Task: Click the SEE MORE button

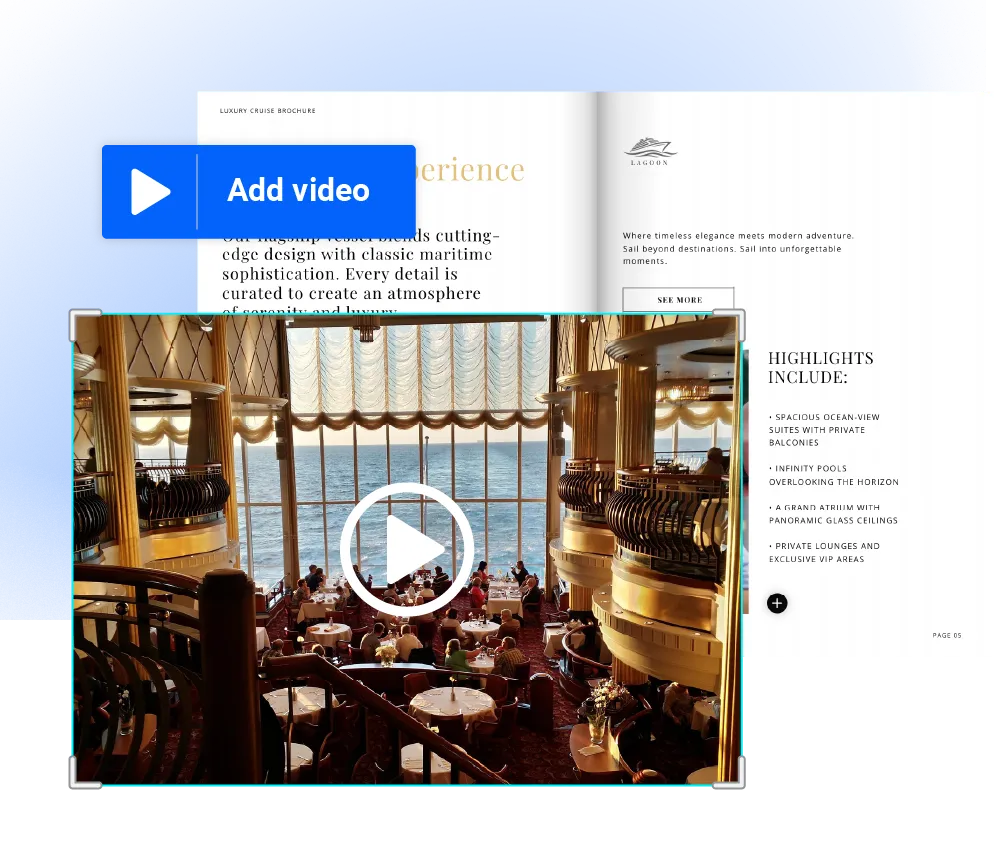Action: point(679,300)
